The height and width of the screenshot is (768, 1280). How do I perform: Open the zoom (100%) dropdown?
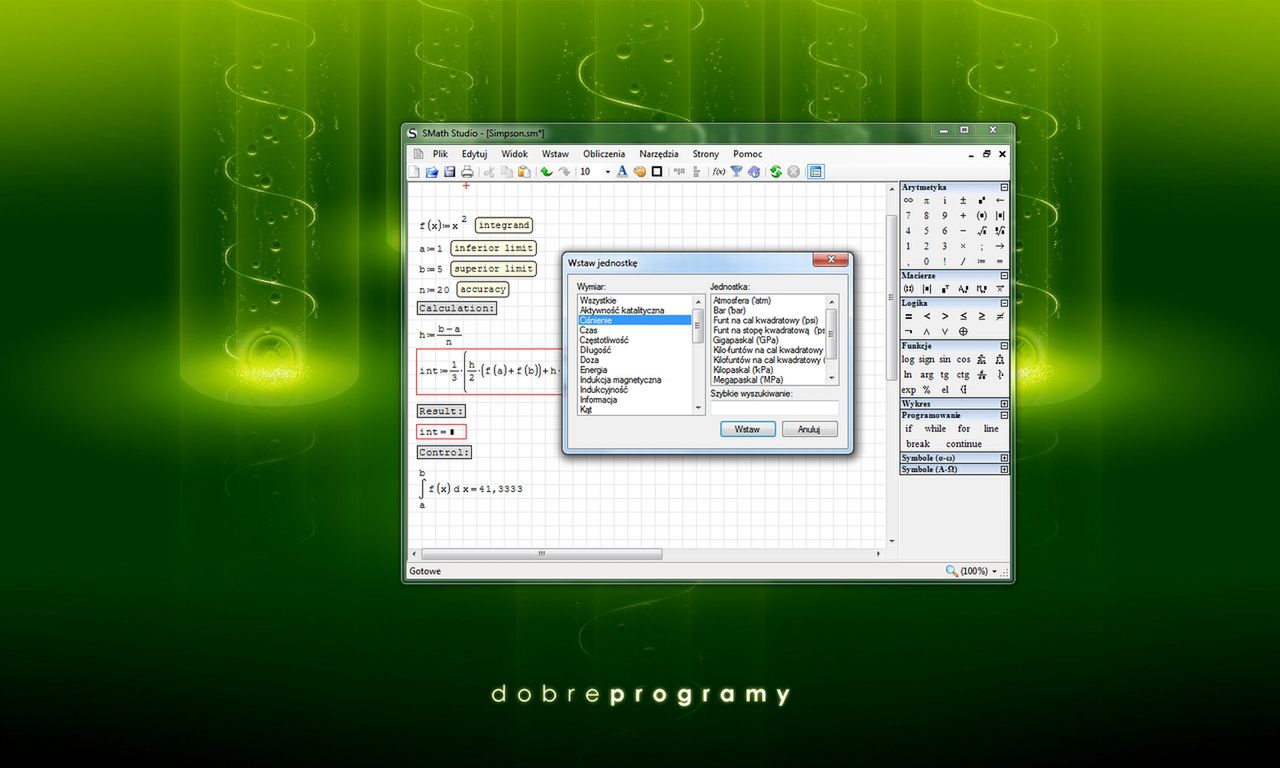pyautogui.click(x=994, y=572)
